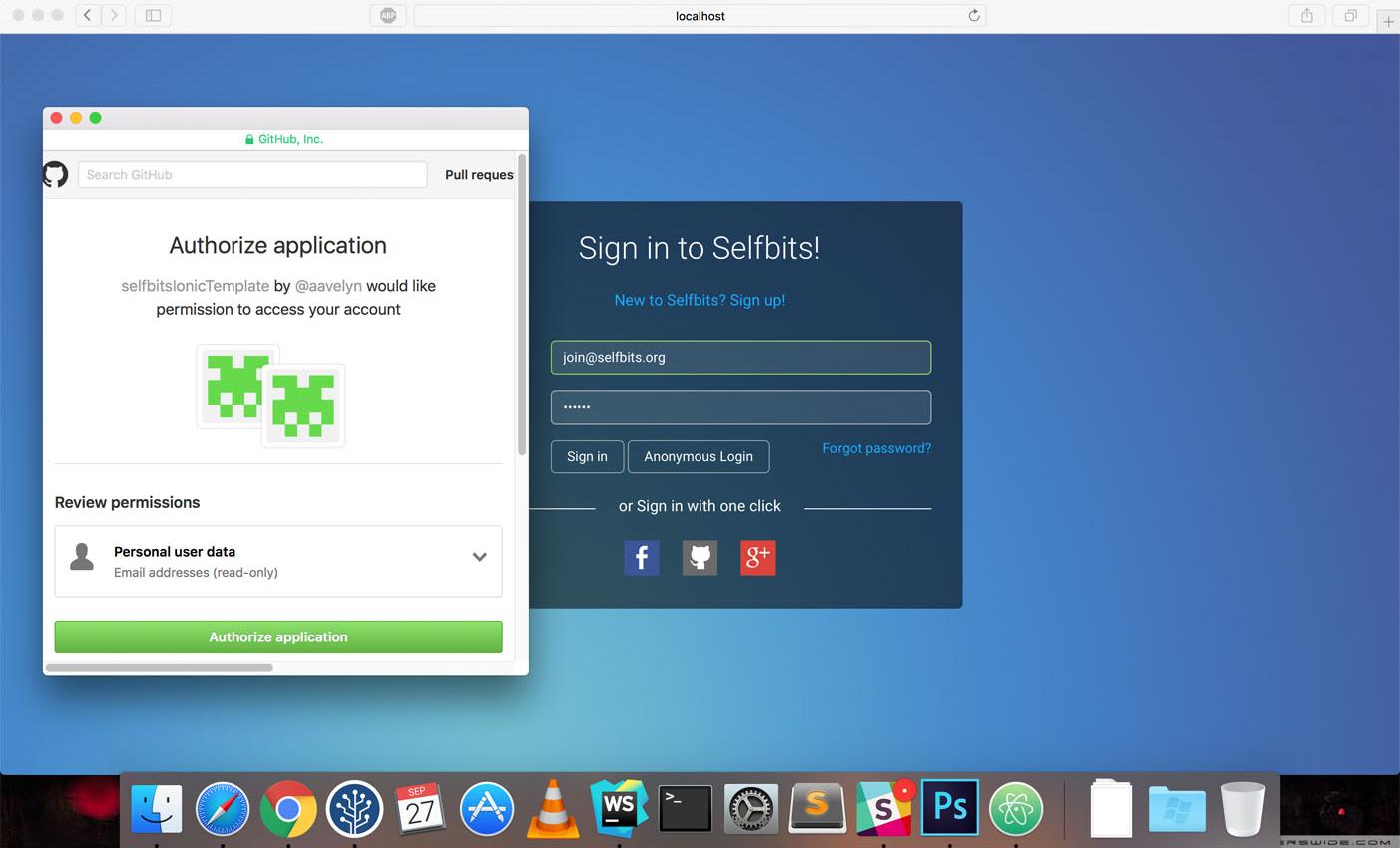Image resolution: width=1400 pixels, height=848 pixels.
Task: Click the Facebook sign-in icon
Action: 642,557
